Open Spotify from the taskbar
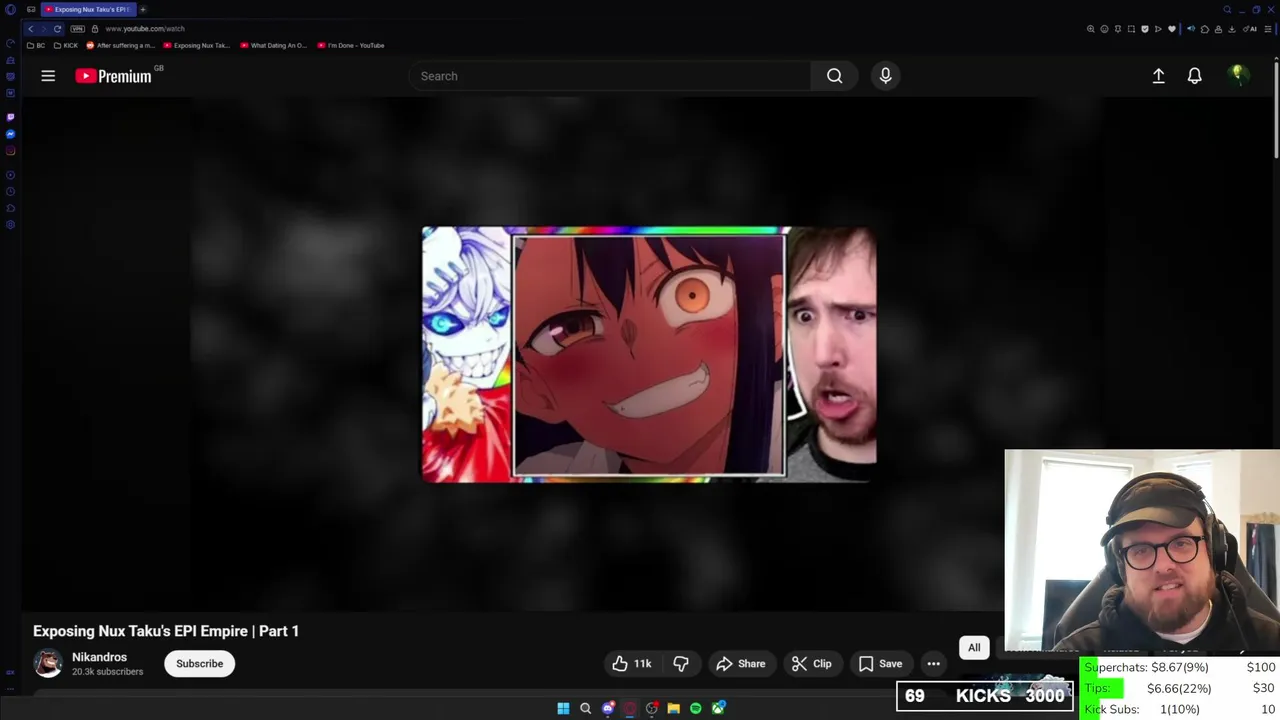This screenshot has height=720, width=1280. (x=695, y=708)
